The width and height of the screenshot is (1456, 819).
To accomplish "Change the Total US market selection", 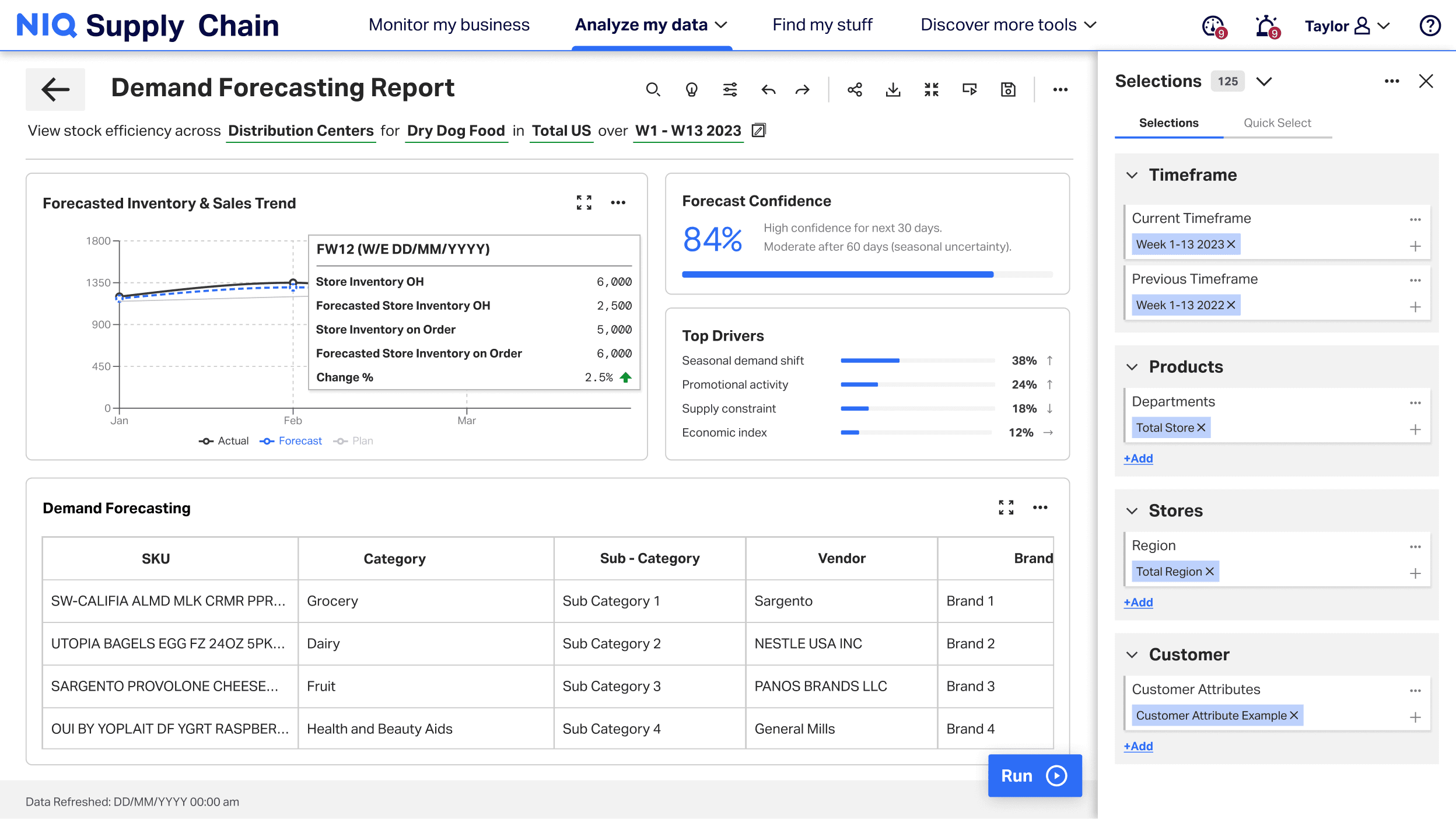I will 561,131.
